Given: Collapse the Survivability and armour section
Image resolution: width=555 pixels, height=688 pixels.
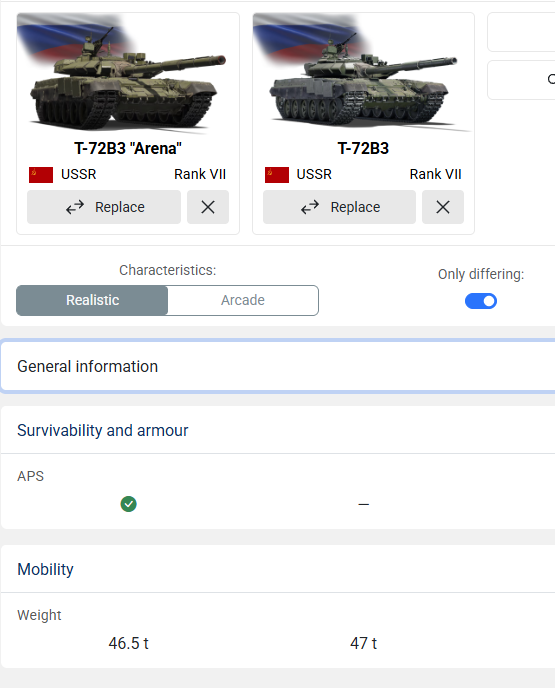Looking at the screenshot, I should (278, 430).
